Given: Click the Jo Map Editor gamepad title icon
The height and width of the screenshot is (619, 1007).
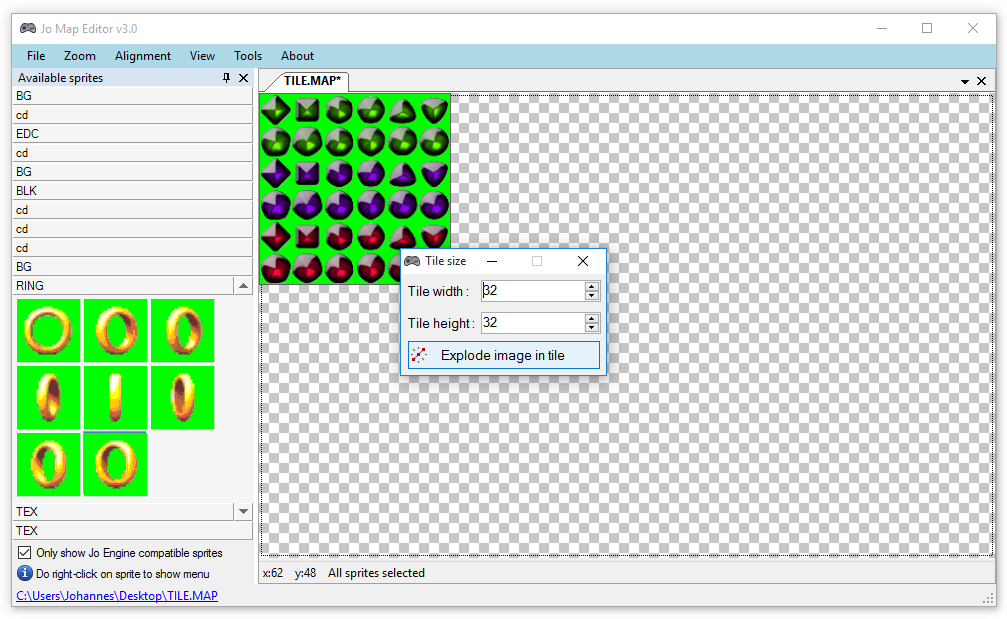Looking at the screenshot, I should point(28,28).
